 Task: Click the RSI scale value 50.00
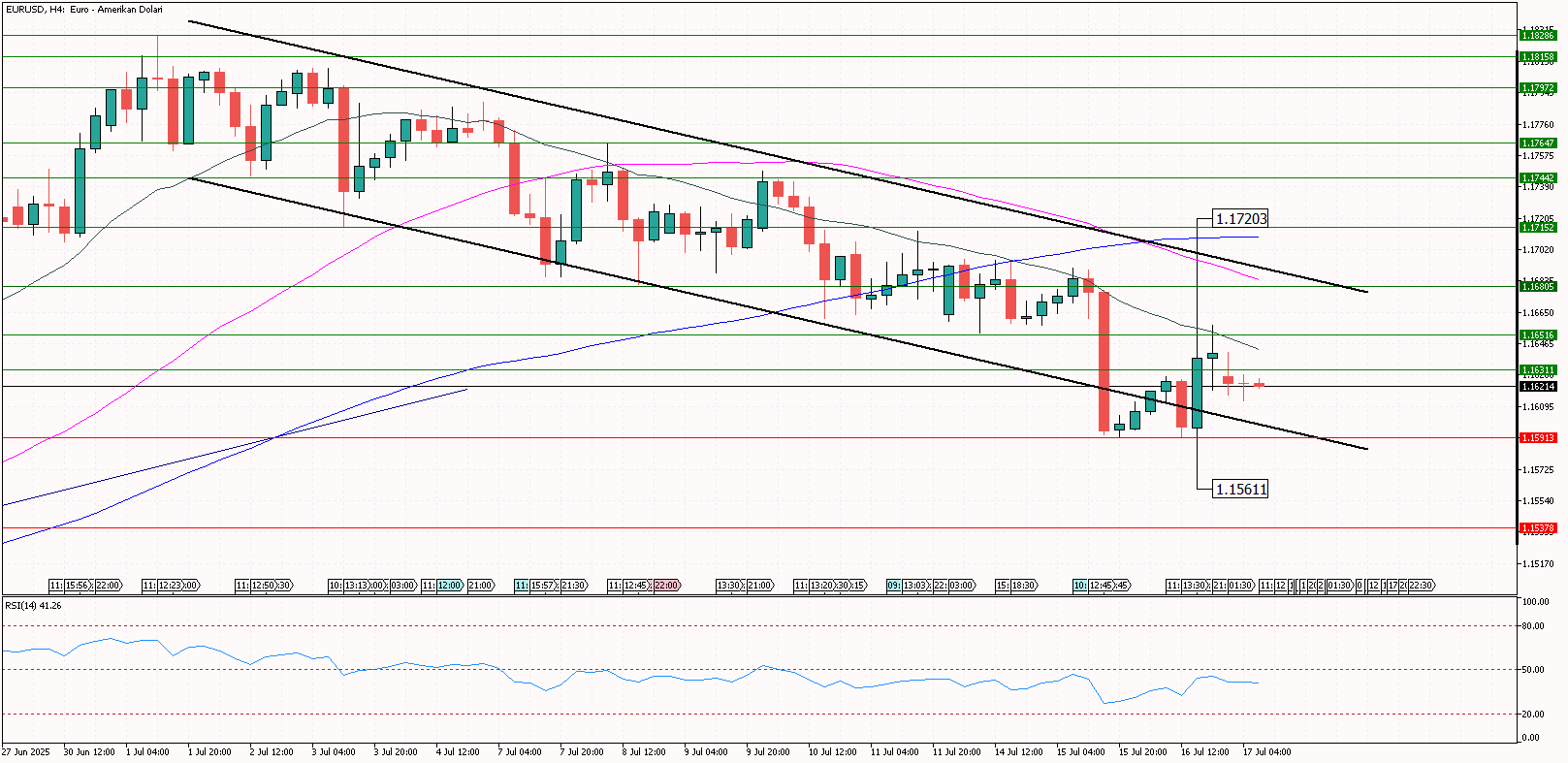coord(1533,670)
